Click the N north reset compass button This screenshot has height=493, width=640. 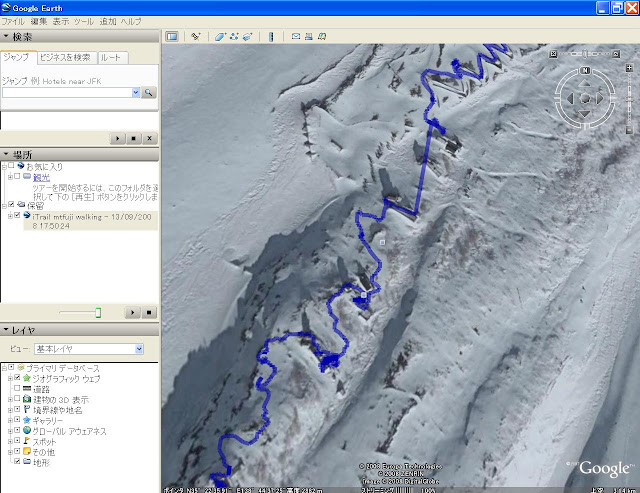585,71
